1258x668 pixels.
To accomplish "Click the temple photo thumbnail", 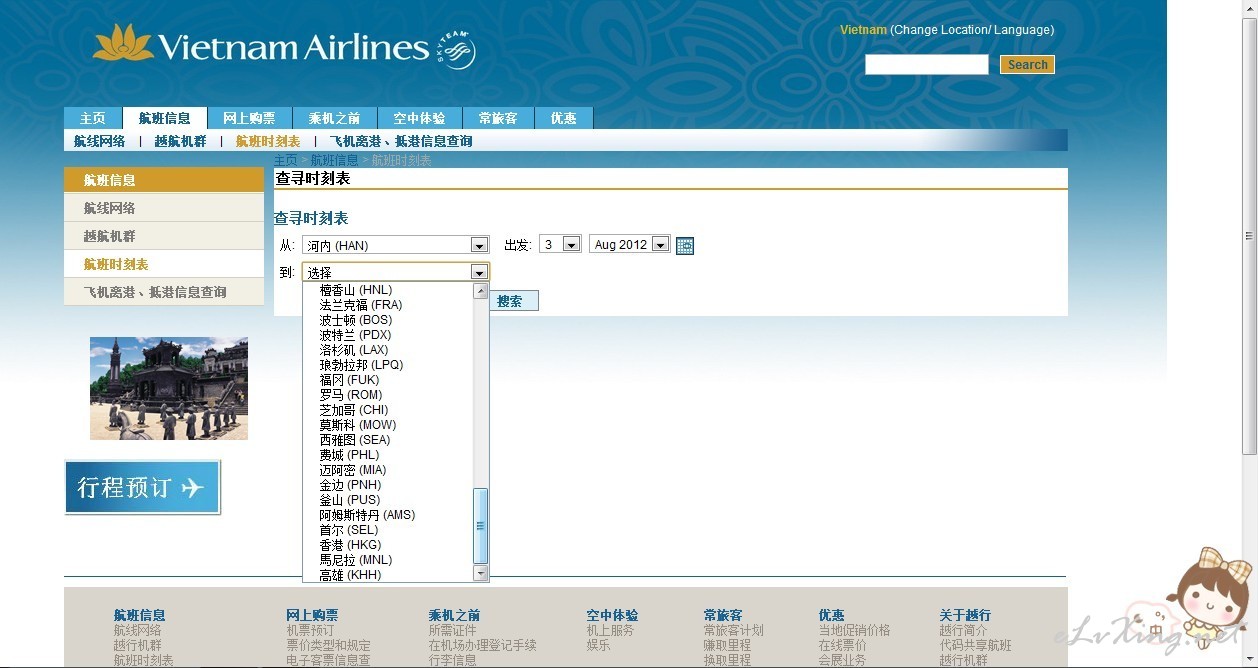I will tap(169, 388).
